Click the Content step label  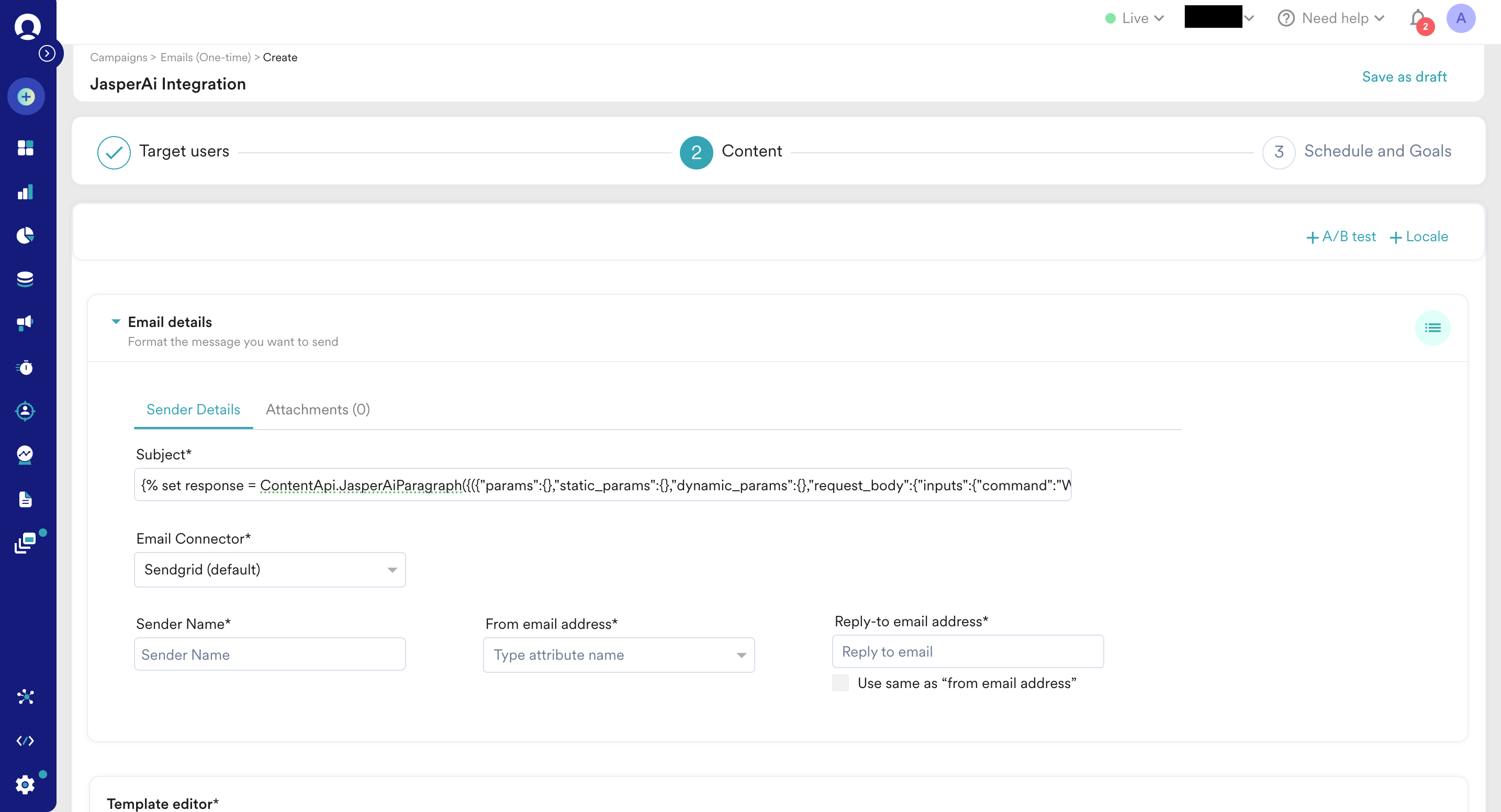point(752,151)
